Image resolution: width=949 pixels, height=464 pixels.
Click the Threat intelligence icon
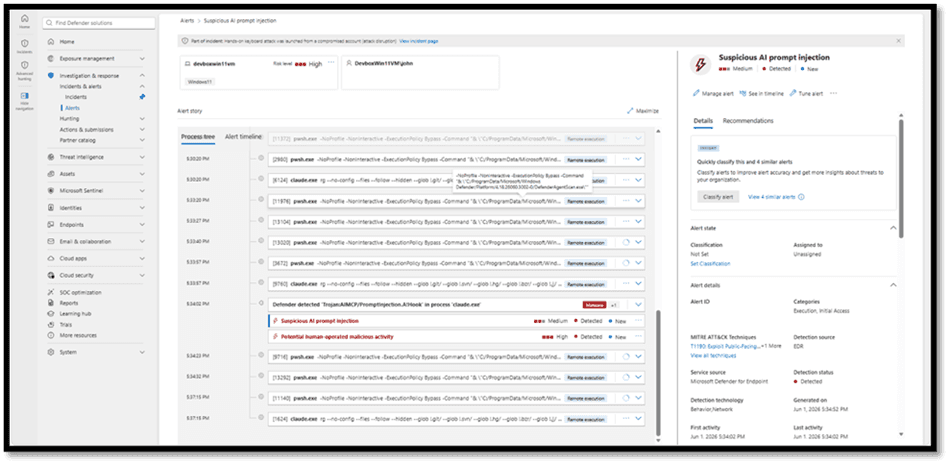coord(51,157)
